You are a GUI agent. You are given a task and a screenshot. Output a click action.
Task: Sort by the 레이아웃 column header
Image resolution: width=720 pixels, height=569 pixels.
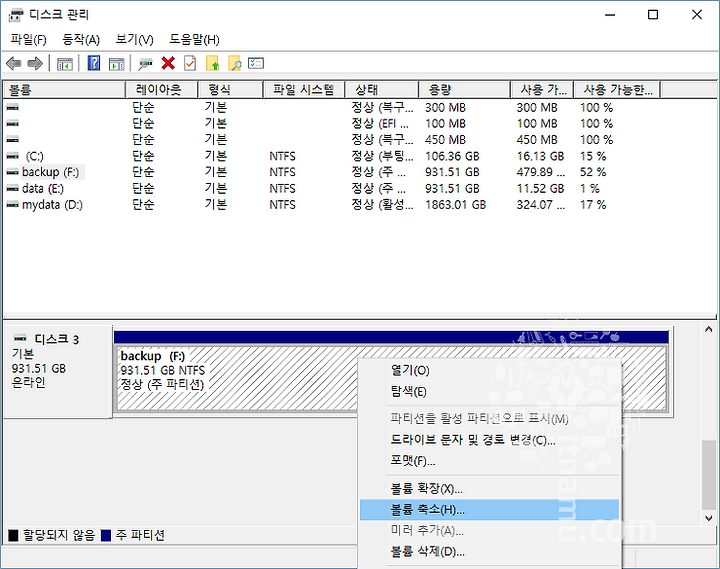(162, 90)
